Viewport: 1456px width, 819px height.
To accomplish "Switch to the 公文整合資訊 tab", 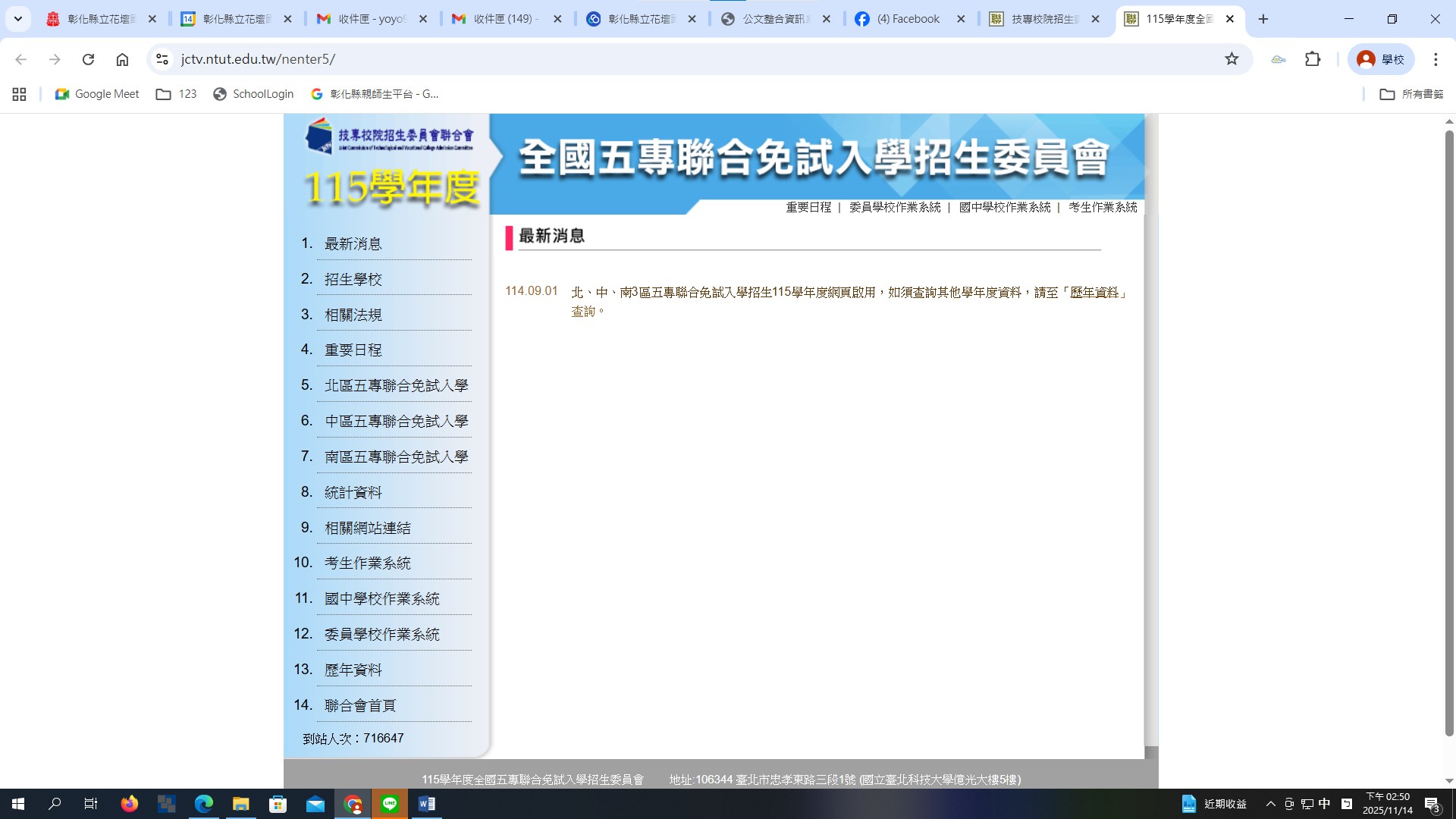I will pyautogui.click(x=774, y=19).
